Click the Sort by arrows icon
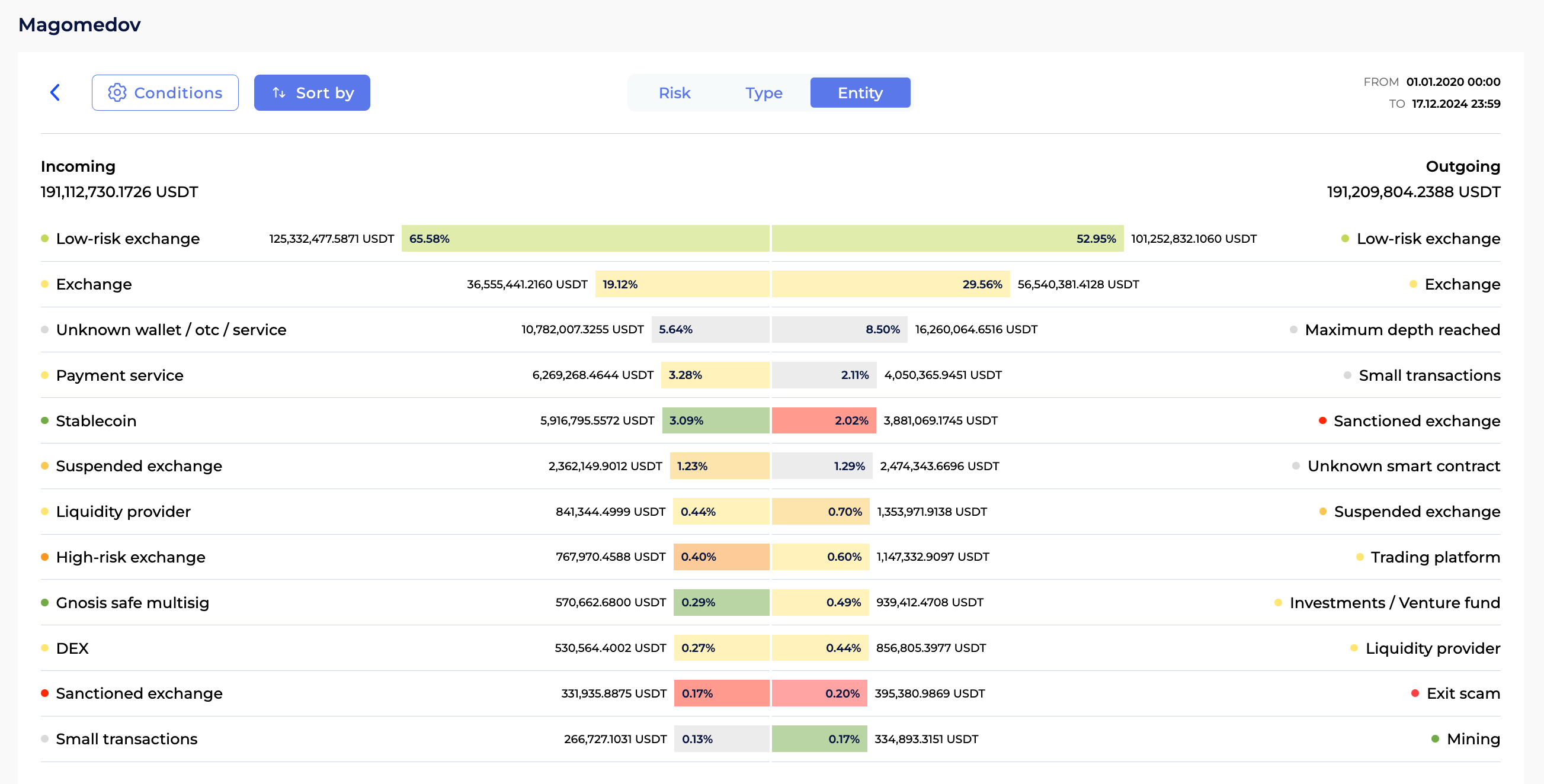 tap(278, 93)
